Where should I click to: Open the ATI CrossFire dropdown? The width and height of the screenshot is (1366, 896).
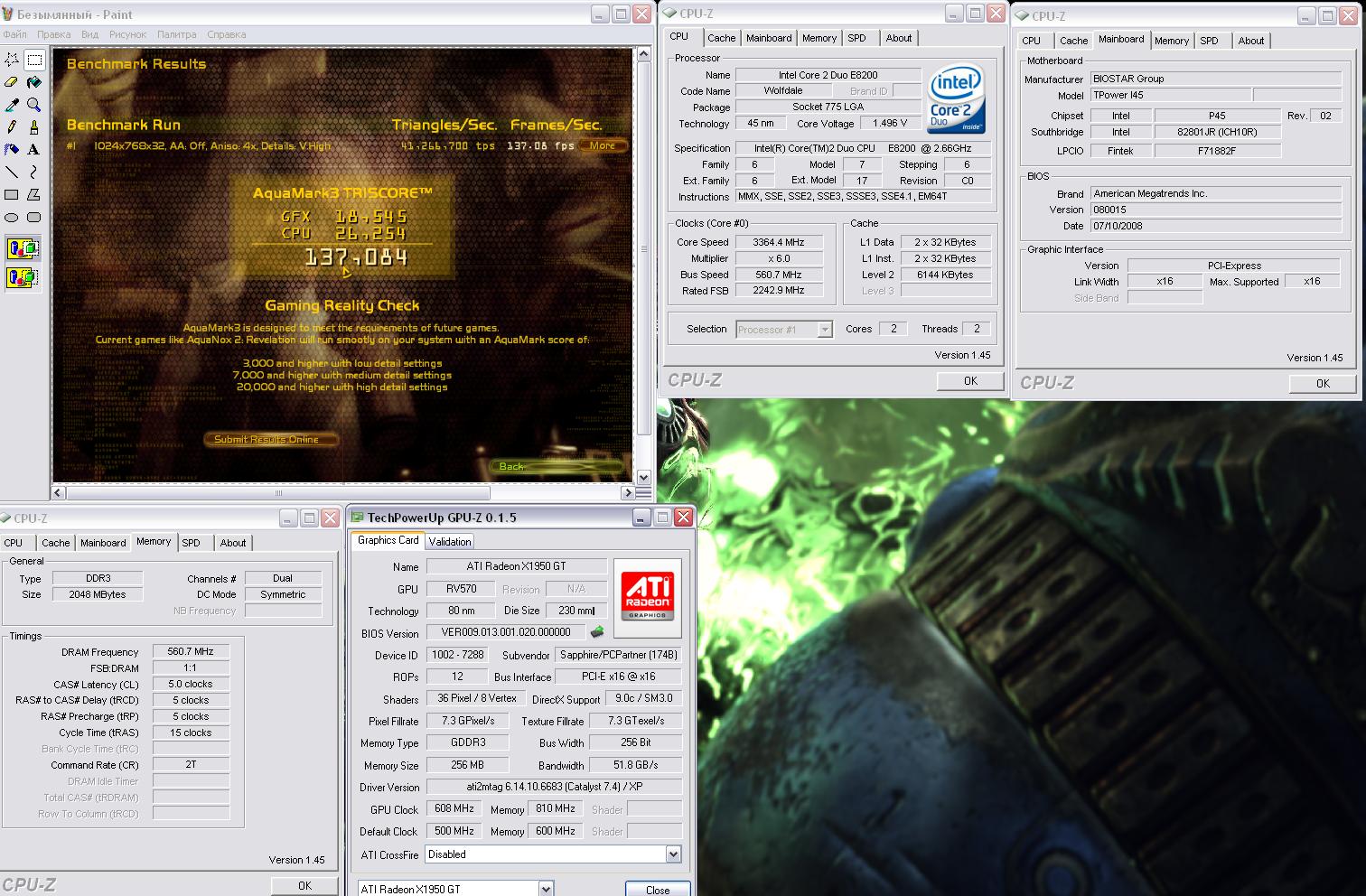673,854
